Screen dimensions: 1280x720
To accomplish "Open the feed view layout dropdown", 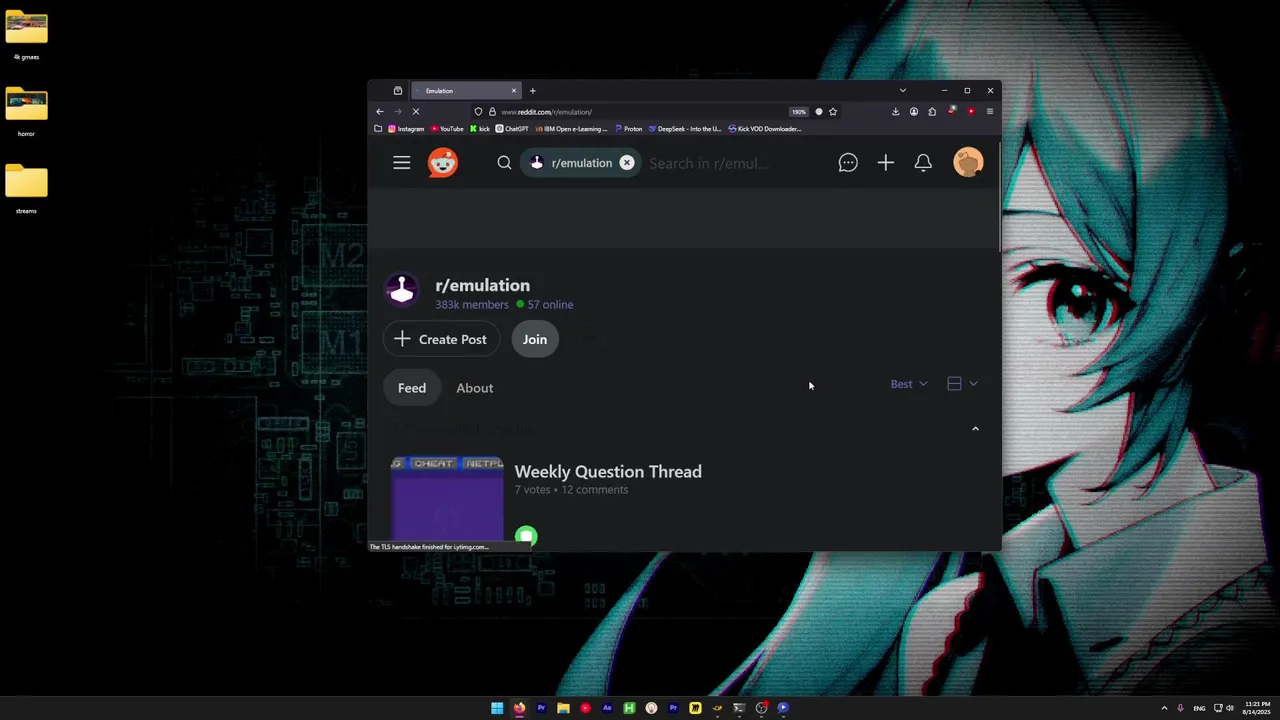I will (962, 384).
